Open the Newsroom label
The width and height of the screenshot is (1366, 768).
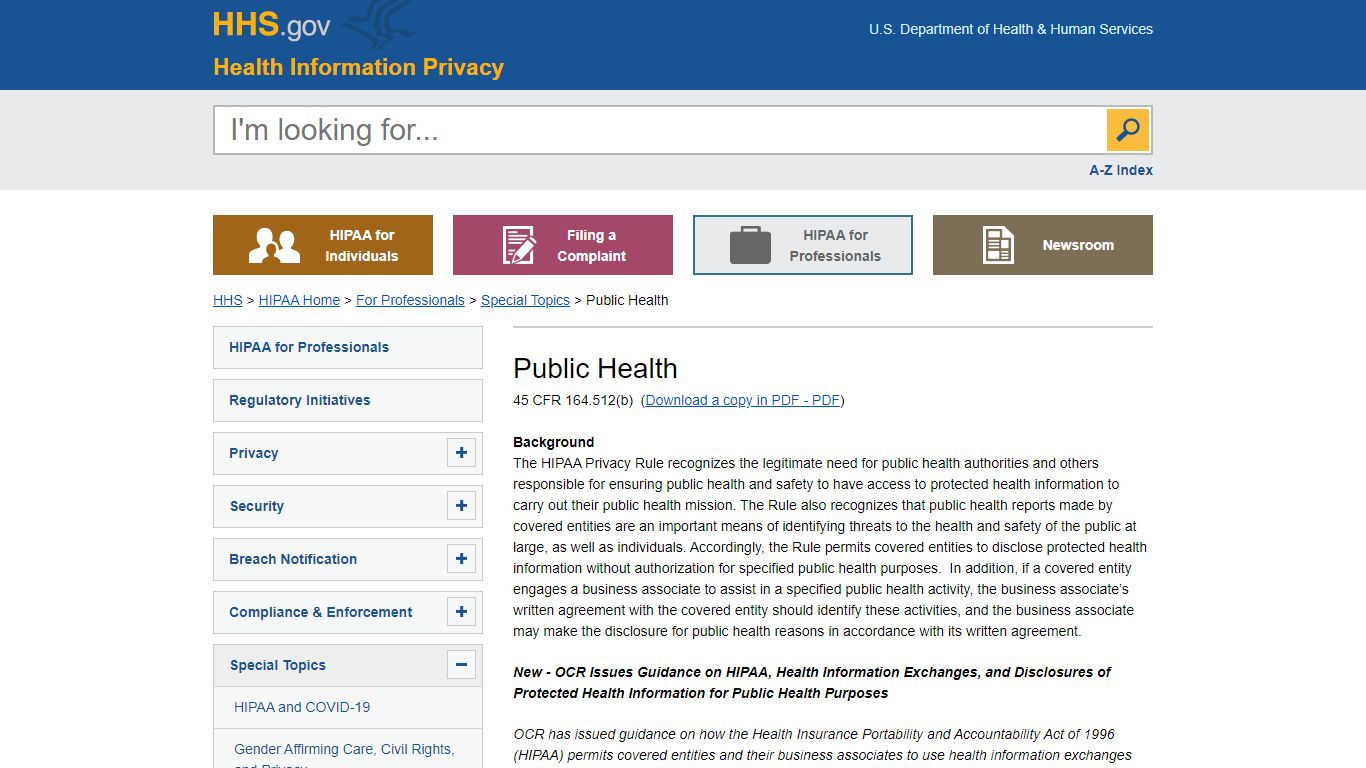coord(1078,245)
